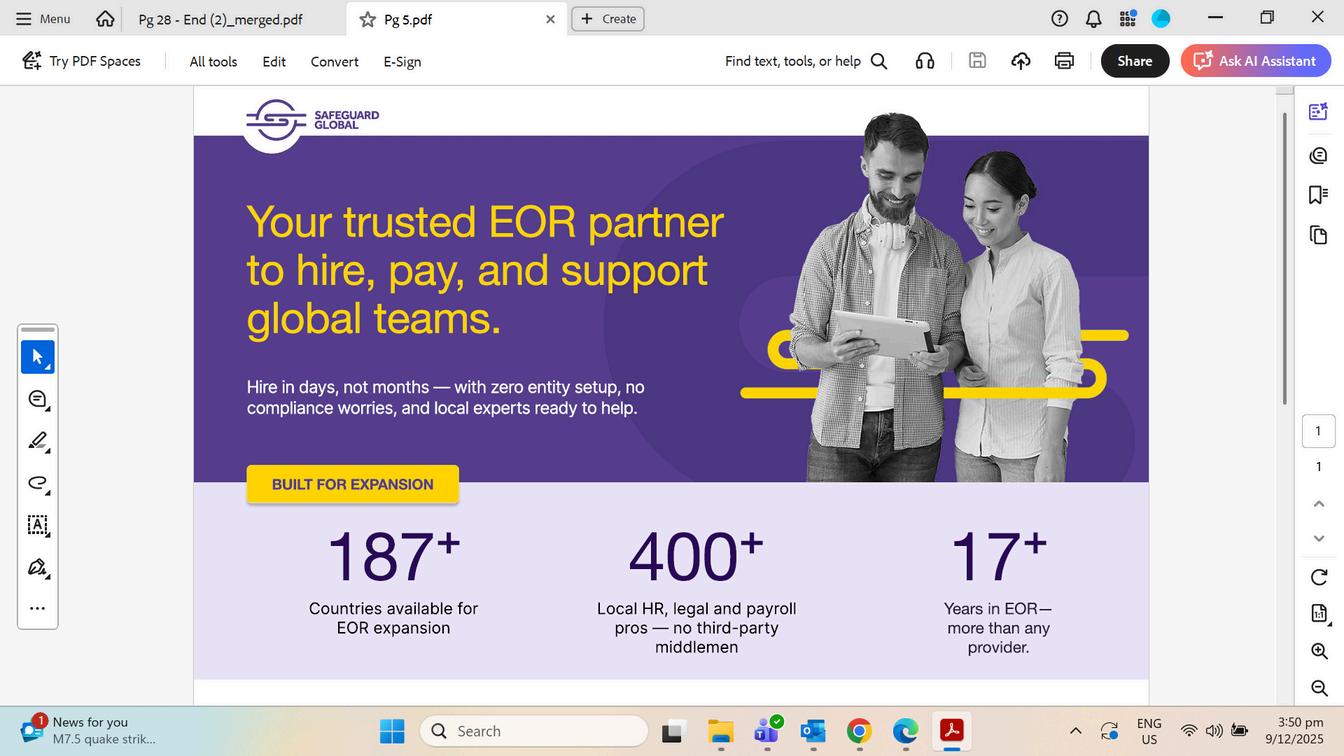Screen dimensions: 1344x756
Task: Choose the Select arrow tool in the quick toolbar
Action: coord(38,357)
